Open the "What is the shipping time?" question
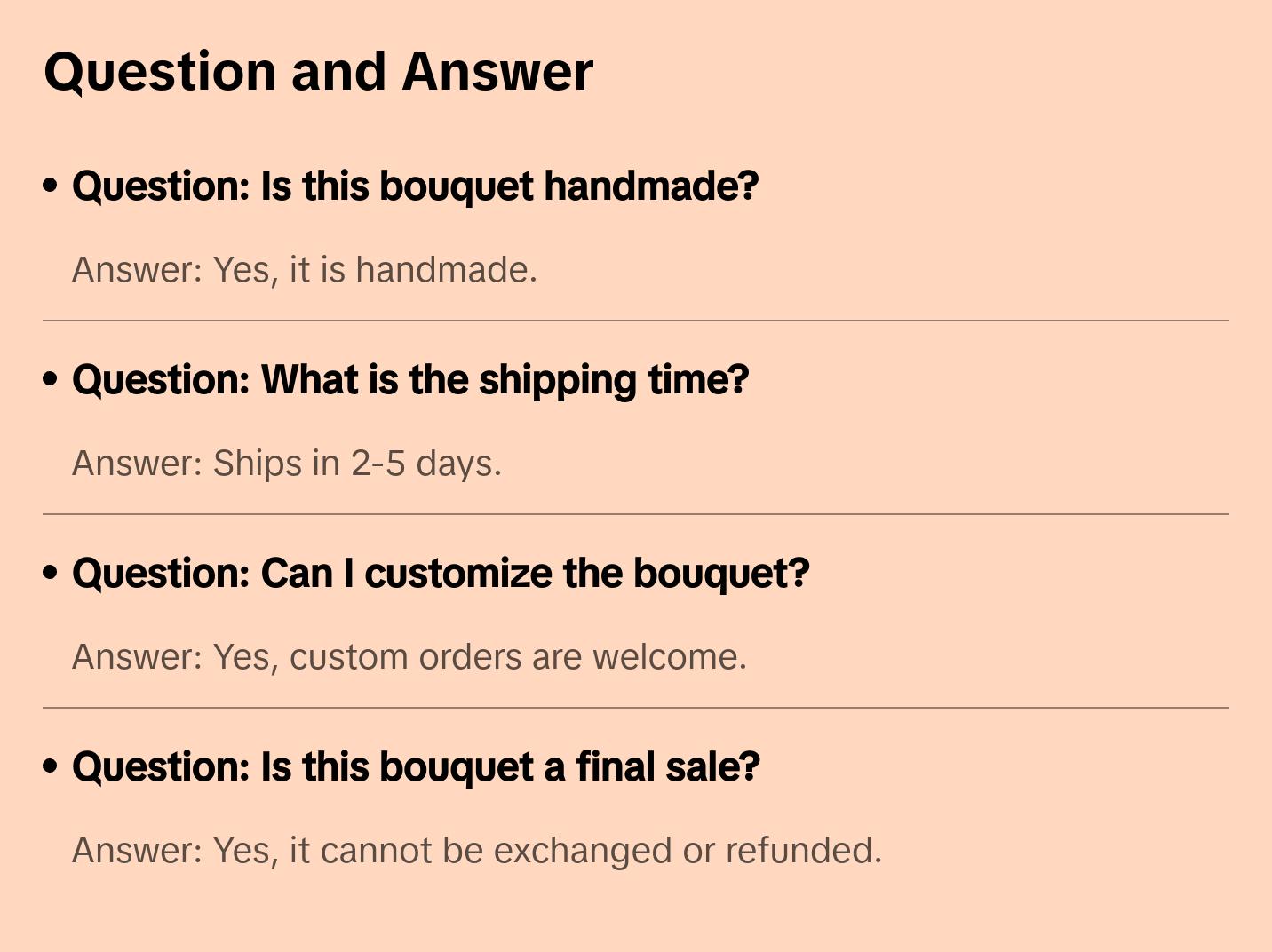The height and width of the screenshot is (952, 1272). point(410,380)
